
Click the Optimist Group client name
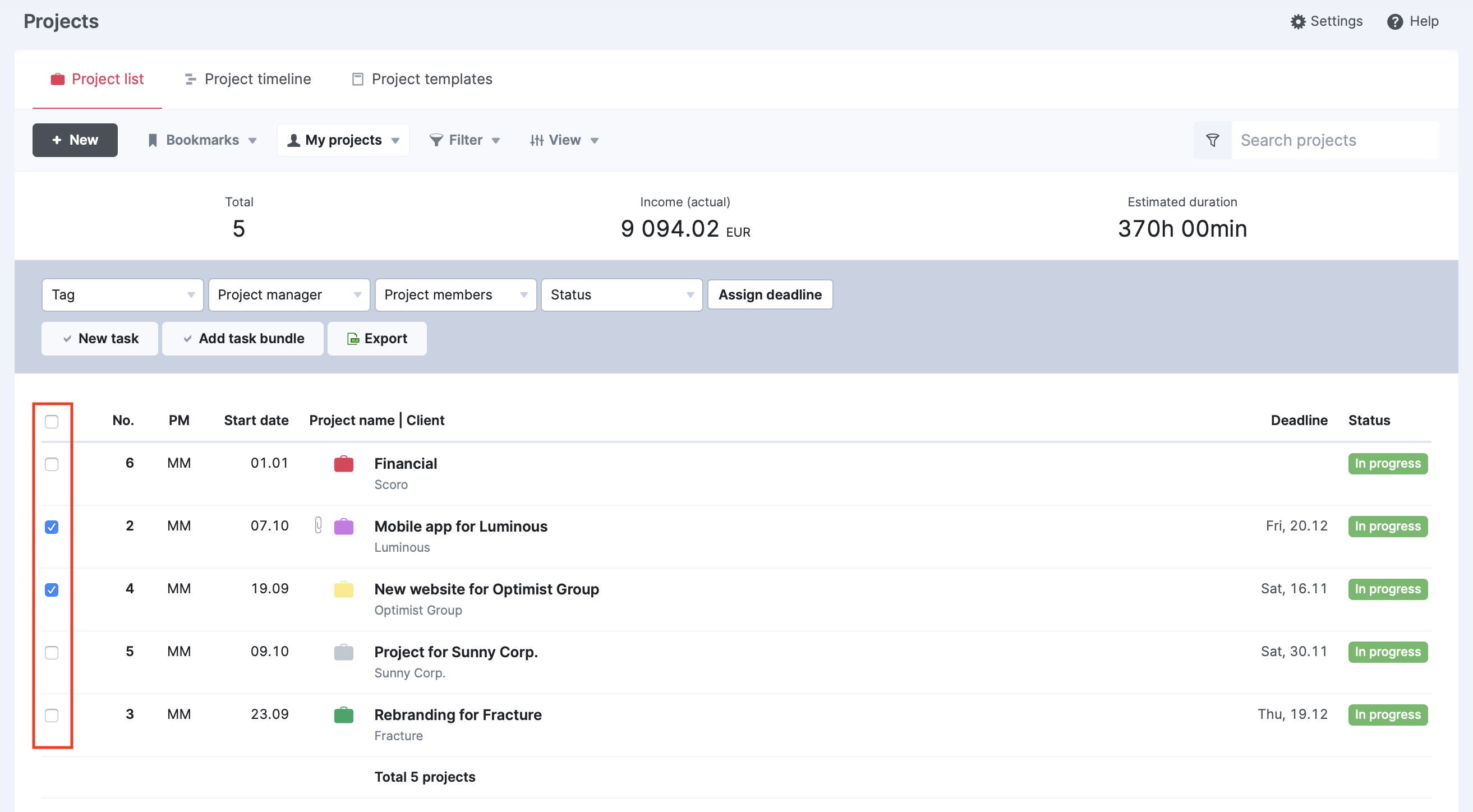pos(418,611)
